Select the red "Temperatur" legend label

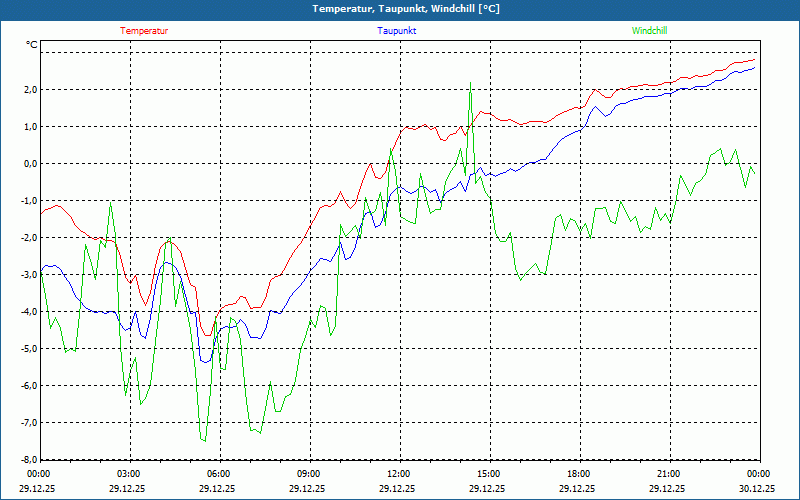tap(144, 31)
